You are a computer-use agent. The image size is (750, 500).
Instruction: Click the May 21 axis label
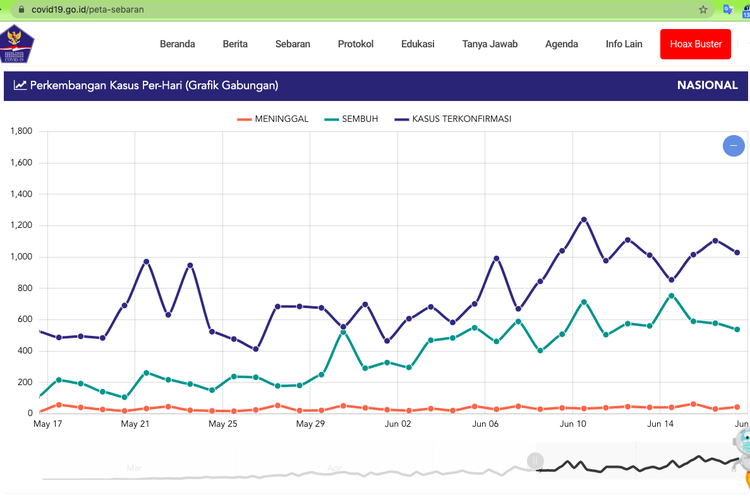tap(135, 424)
